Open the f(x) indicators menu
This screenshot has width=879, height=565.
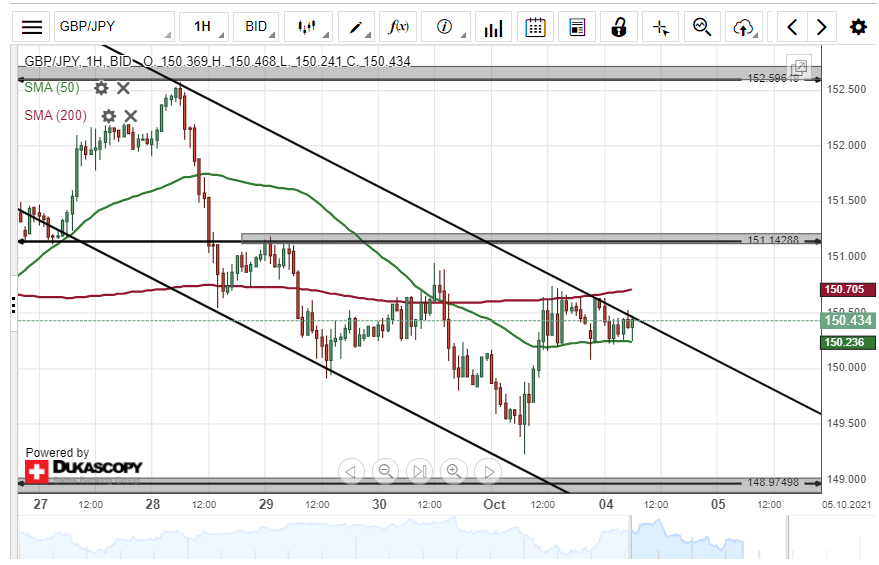(399, 26)
